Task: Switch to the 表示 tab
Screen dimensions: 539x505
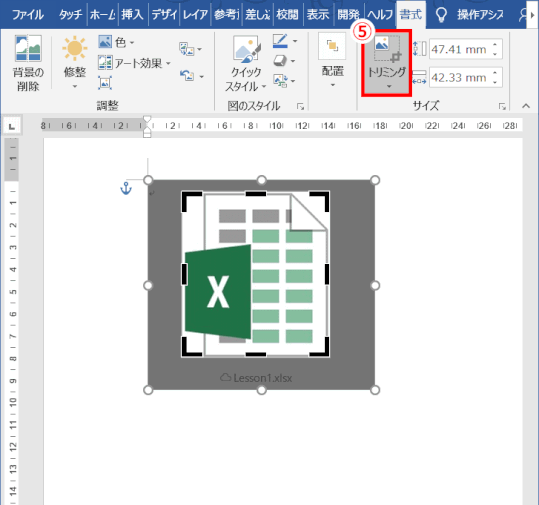Action: pos(318,15)
